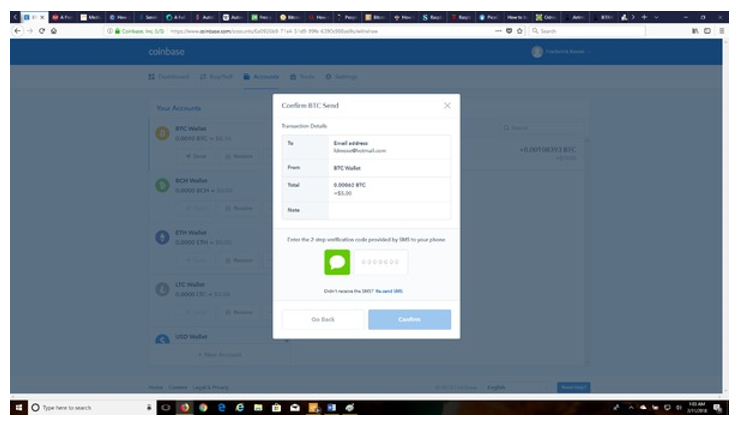Click the 2-step verification code field
Screen dimensions: 745x424
click(x=380, y=262)
